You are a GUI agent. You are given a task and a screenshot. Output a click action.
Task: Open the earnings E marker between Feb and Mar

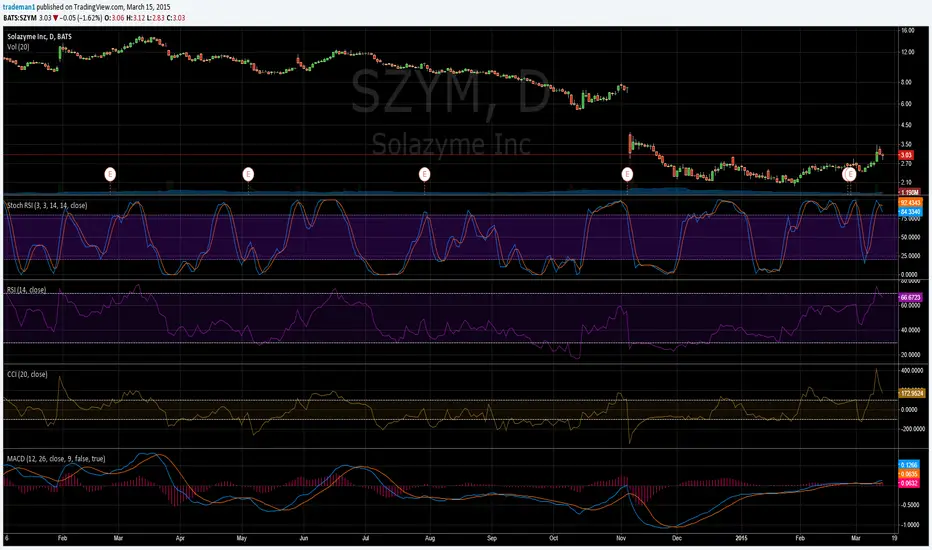click(x=110, y=174)
